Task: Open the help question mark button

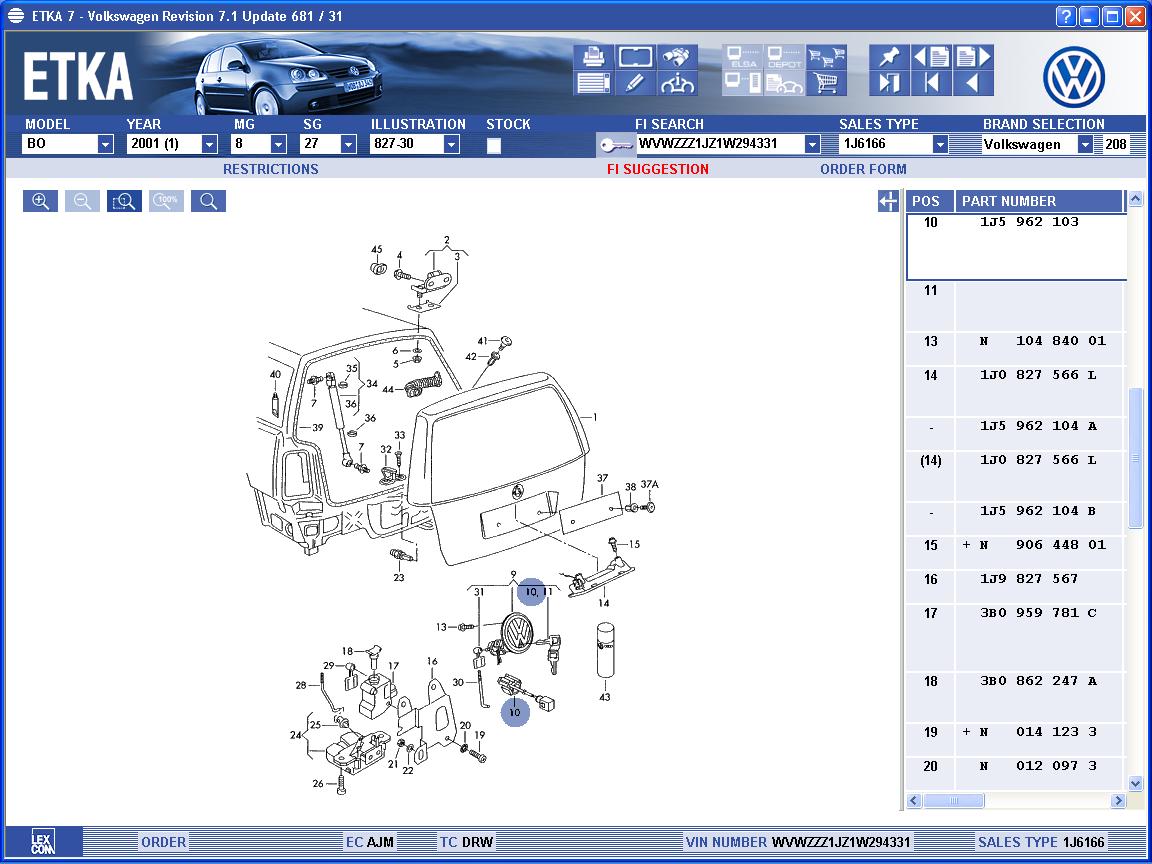Action: 1065,16
